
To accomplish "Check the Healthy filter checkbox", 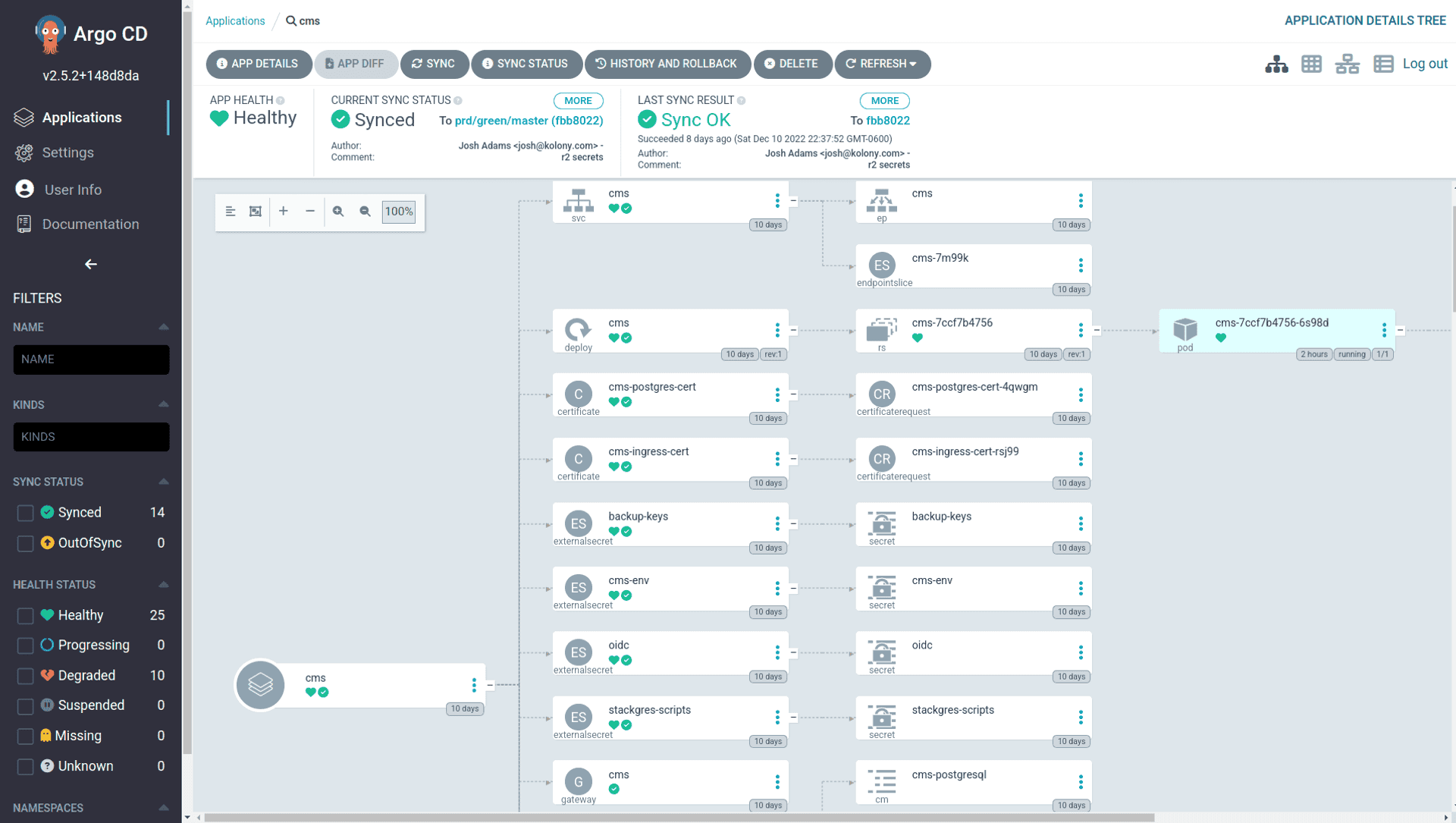I will coord(25,616).
